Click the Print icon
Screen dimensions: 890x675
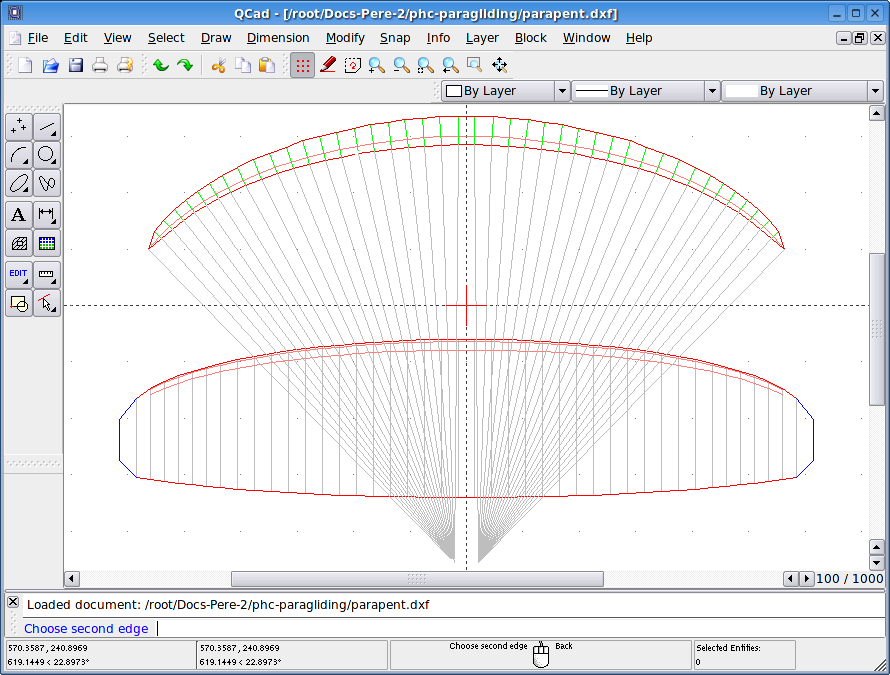[100, 65]
